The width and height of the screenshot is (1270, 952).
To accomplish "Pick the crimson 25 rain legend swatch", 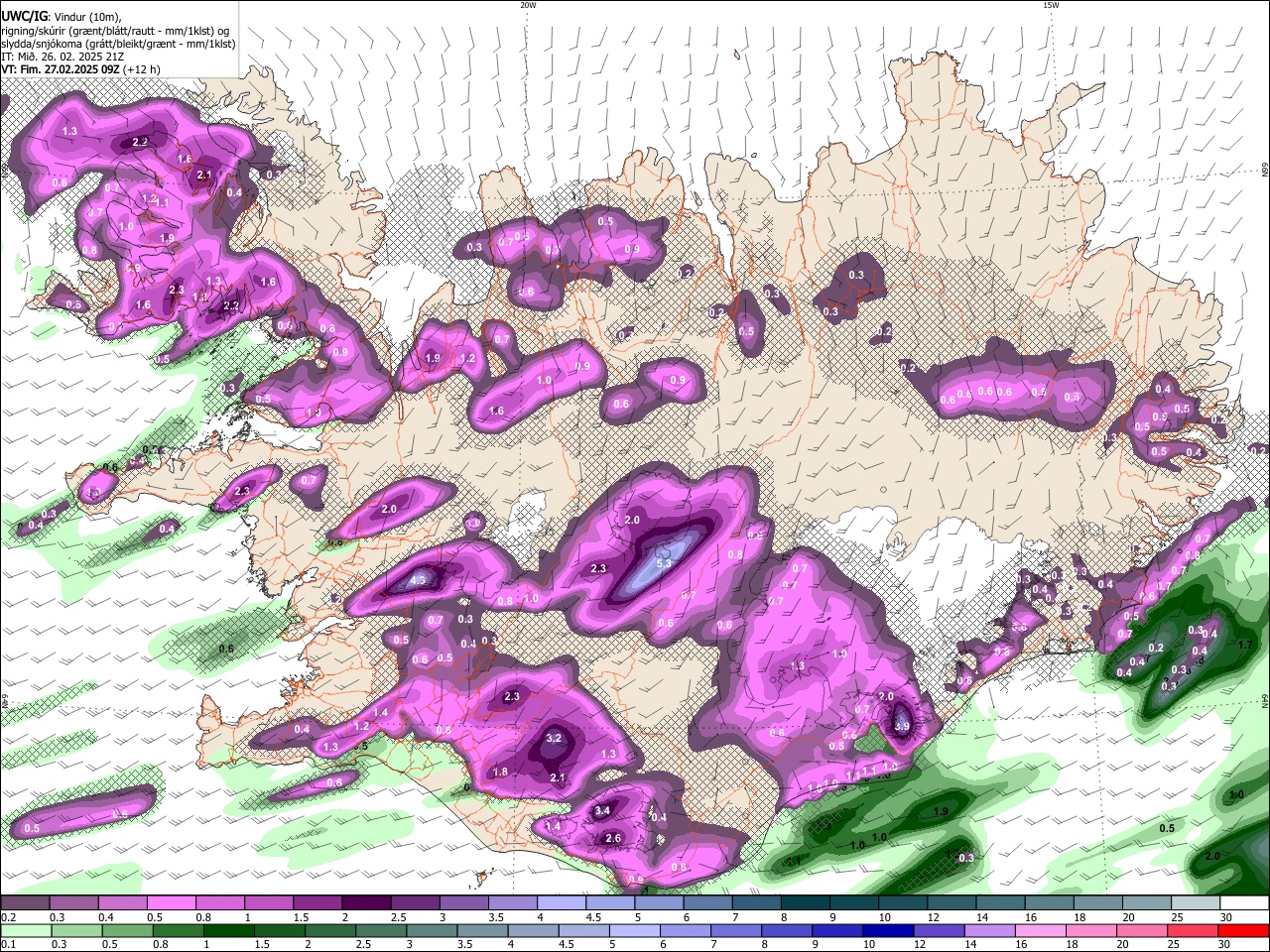I will (x=1192, y=931).
